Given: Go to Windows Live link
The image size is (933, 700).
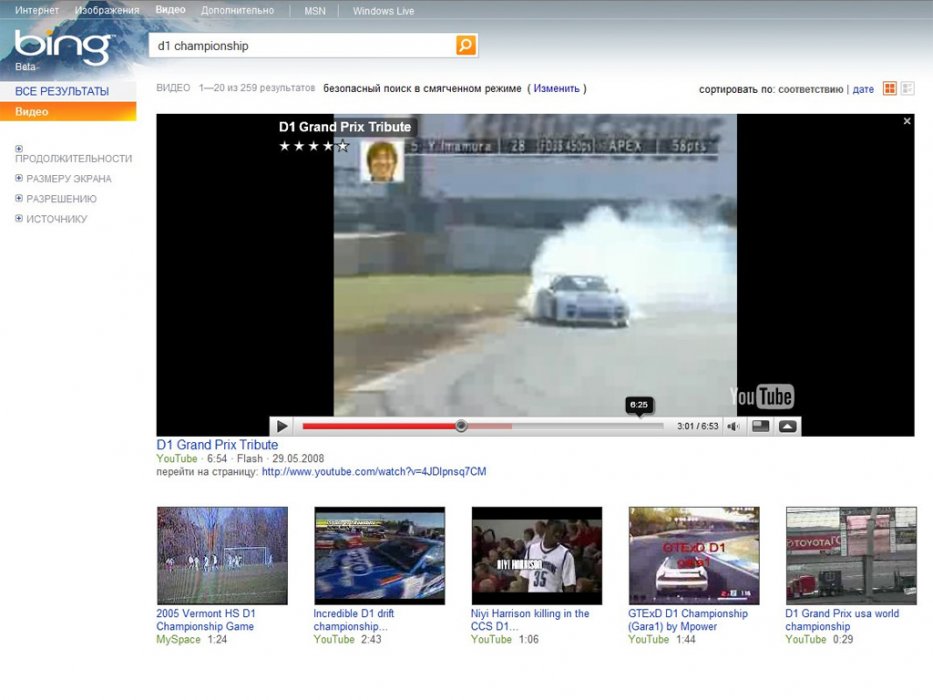Looking at the screenshot, I should (383, 11).
